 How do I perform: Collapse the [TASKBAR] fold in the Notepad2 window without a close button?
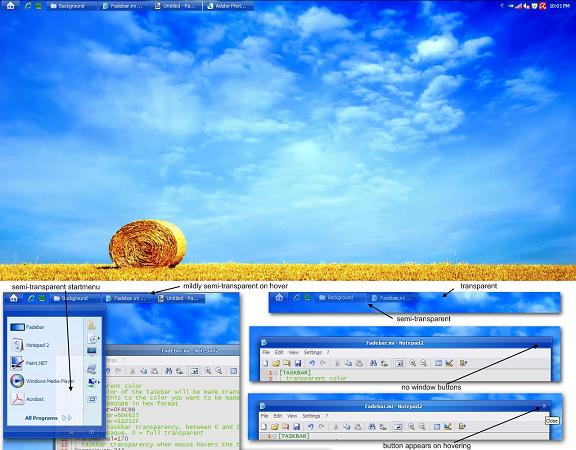276,373
